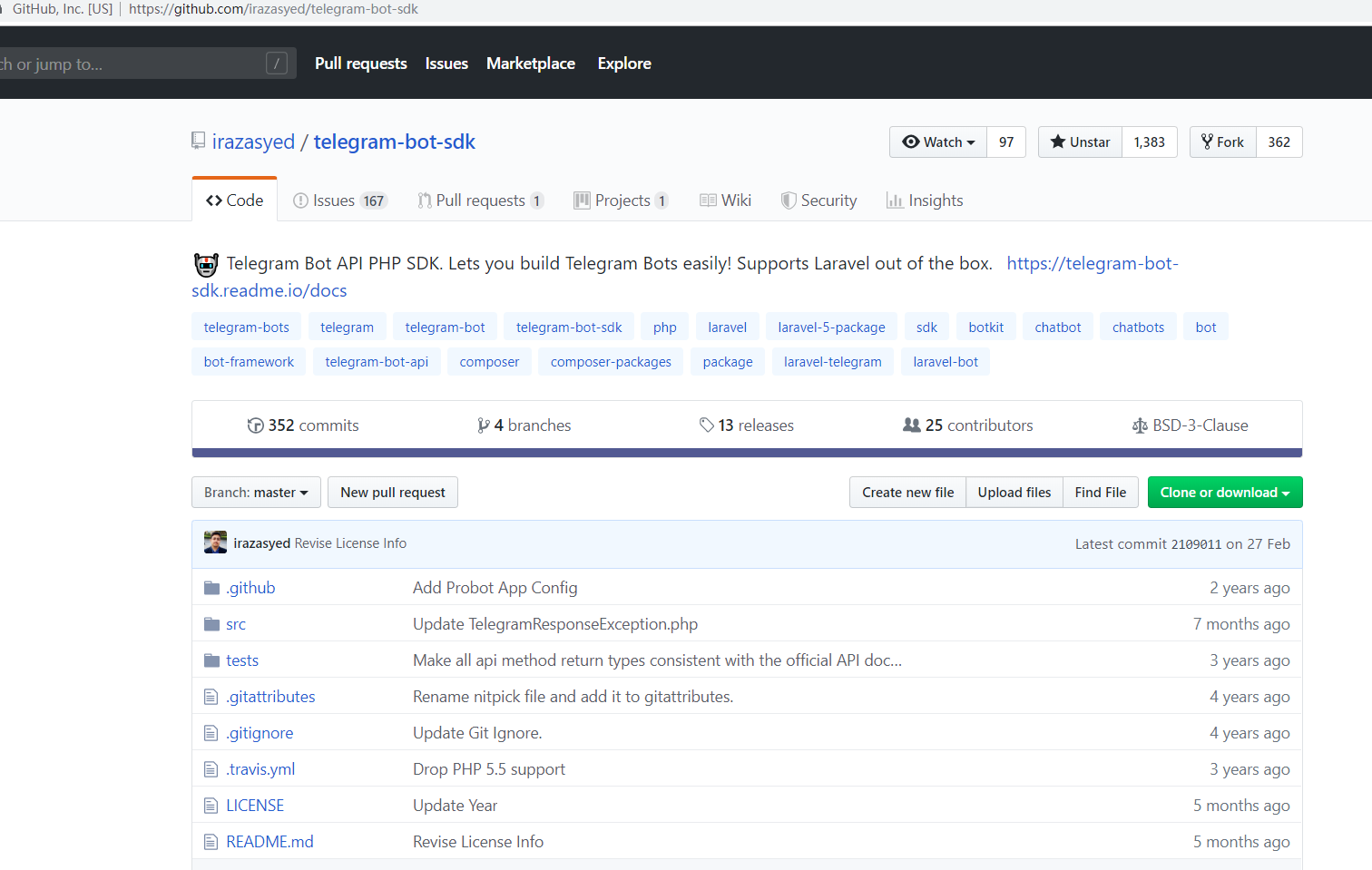Open the Watch notifications dropdown
This screenshot has height=870, width=1372.
pyautogui.click(x=938, y=142)
